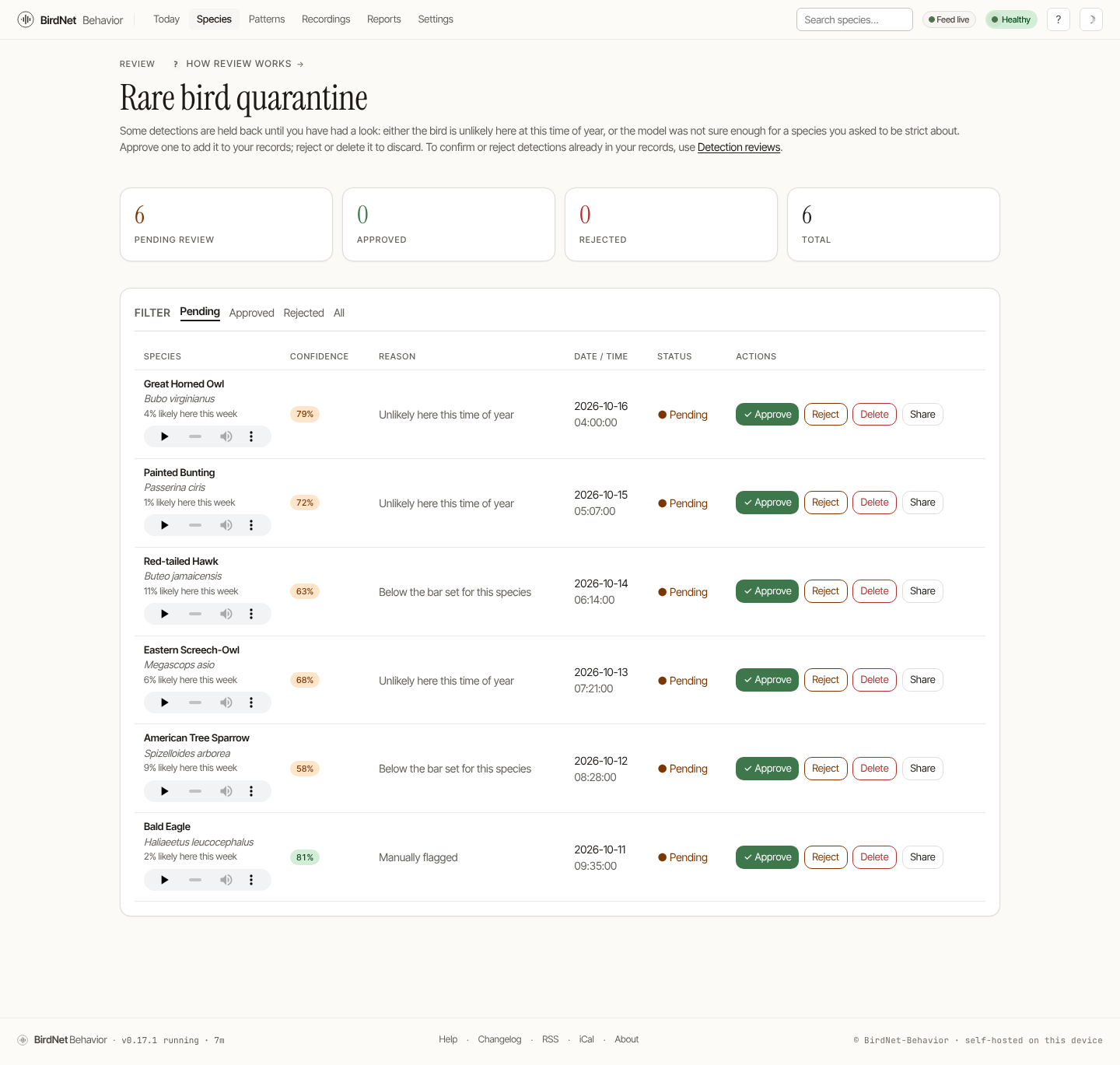The height and width of the screenshot is (1065, 1120).
Task: Open the Today page
Action: (166, 19)
